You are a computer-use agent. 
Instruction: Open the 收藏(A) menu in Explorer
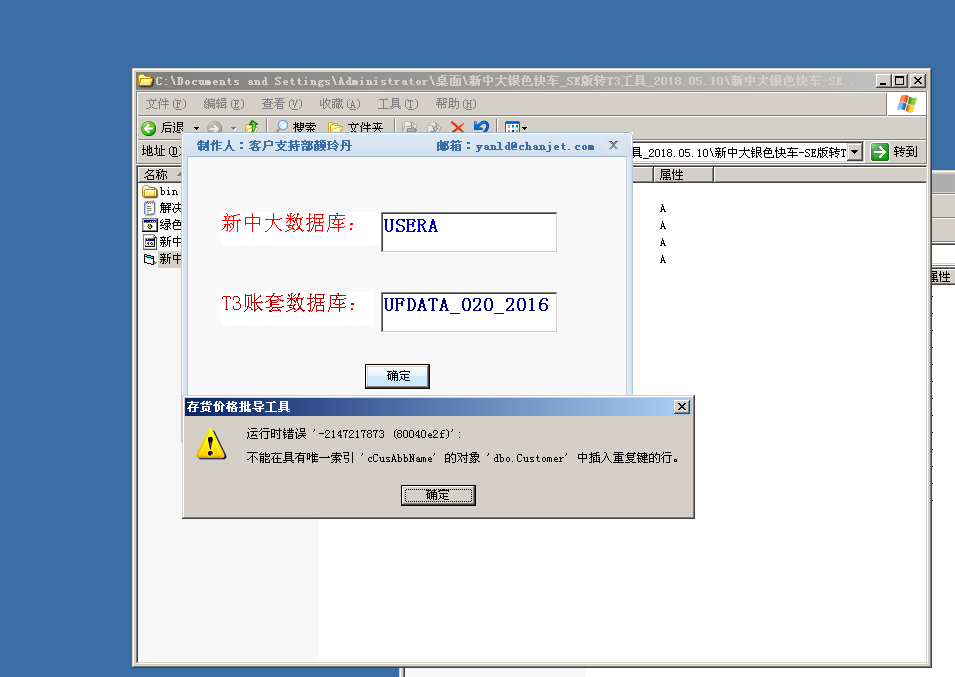(340, 104)
